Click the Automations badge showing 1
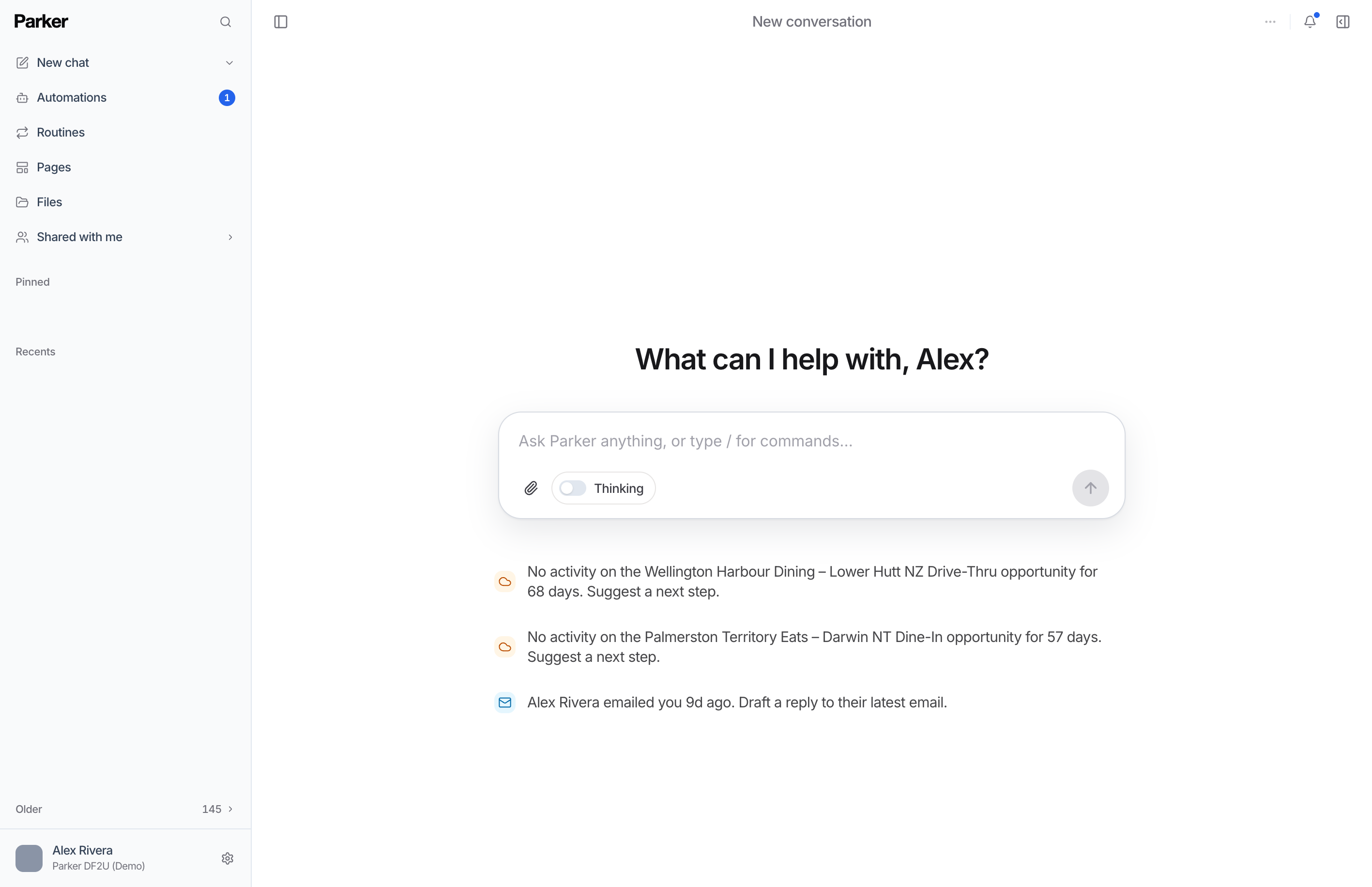 pyautogui.click(x=227, y=98)
